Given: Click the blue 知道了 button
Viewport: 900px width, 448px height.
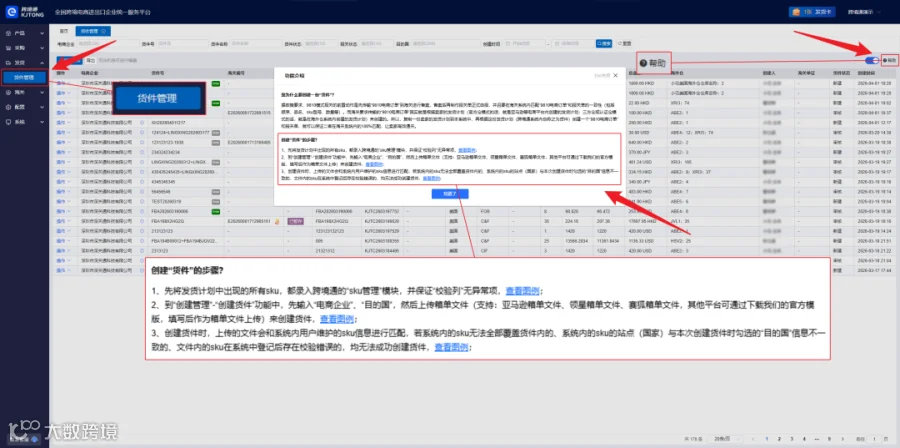Looking at the screenshot, I should click(450, 194).
